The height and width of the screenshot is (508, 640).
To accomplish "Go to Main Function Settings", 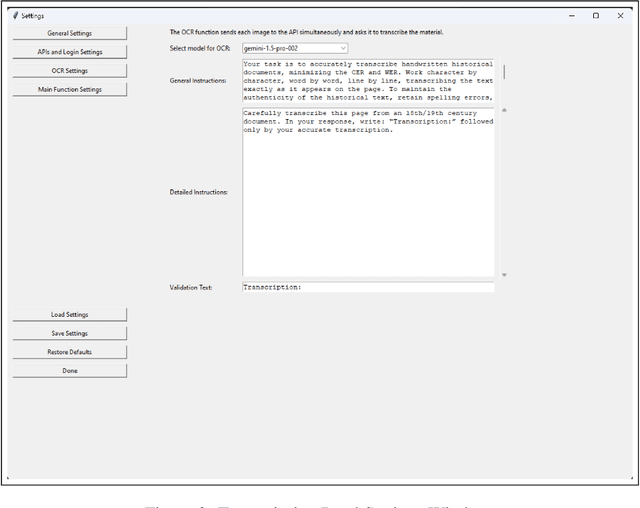I will [69, 90].
